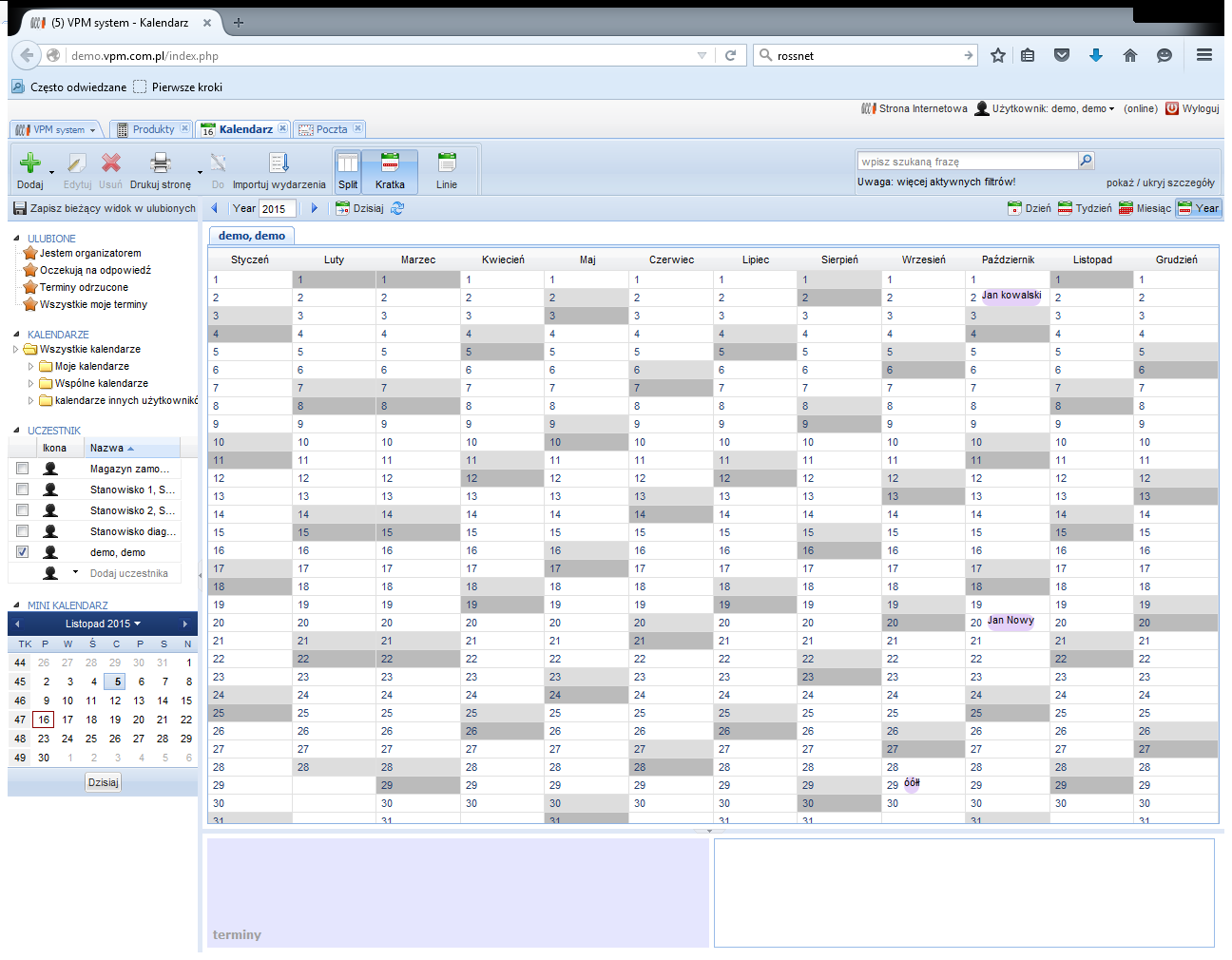Screen dimensions: 1232x960
Task: Select day 16 in mini calendar
Action: (44, 720)
